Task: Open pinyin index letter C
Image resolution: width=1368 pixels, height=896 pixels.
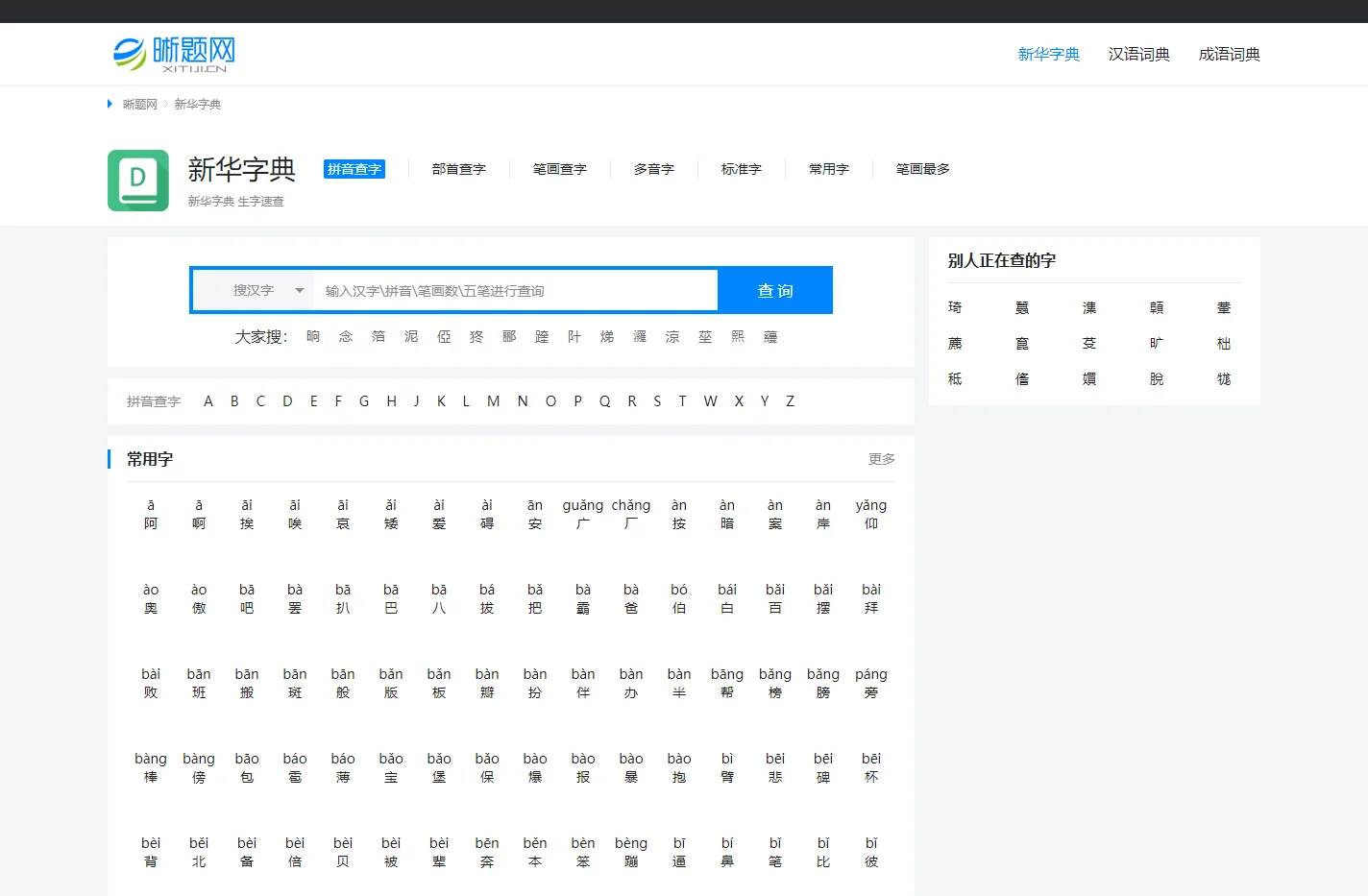Action: (x=260, y=401)
